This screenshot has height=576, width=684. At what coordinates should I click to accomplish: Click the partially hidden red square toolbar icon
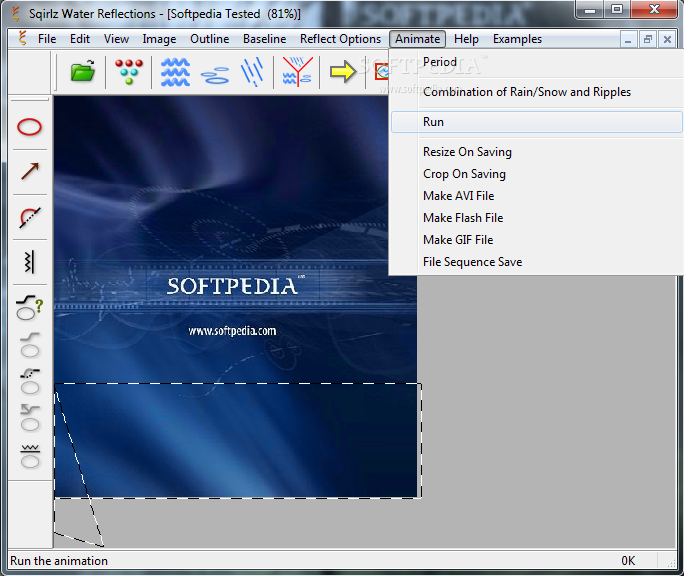point(382,72)
